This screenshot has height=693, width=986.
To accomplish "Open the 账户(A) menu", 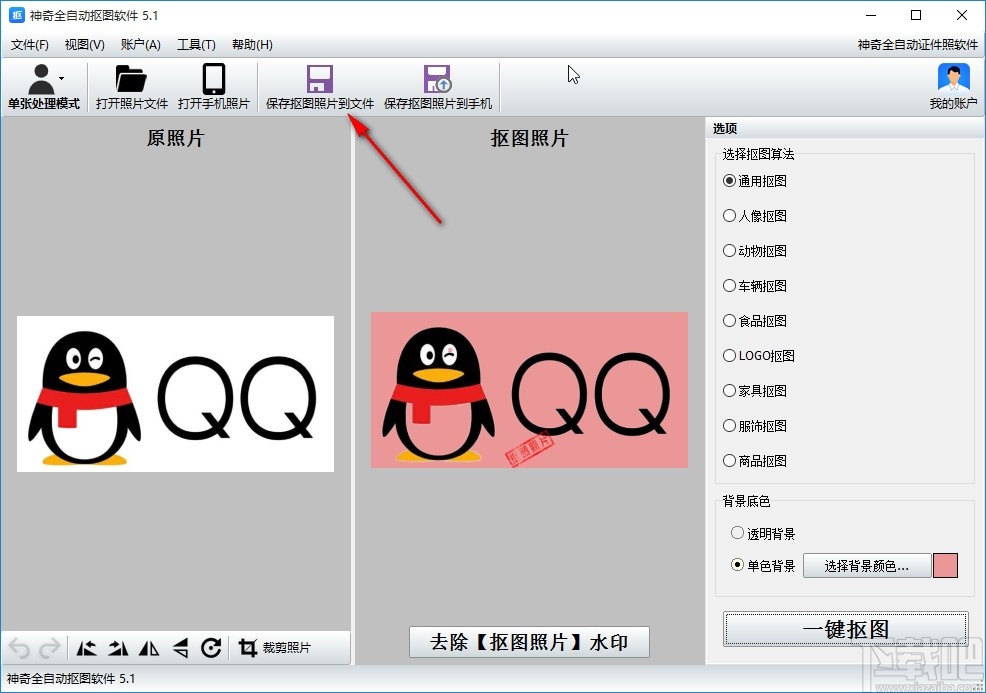I will [141, 45].
